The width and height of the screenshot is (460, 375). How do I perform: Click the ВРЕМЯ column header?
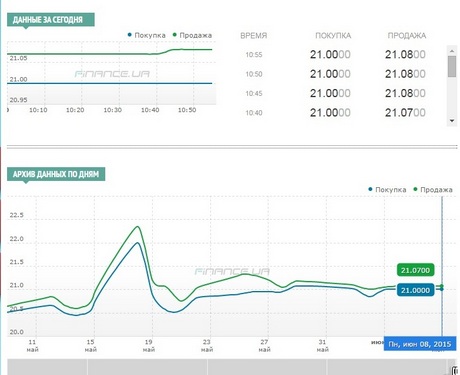(254, 36)
